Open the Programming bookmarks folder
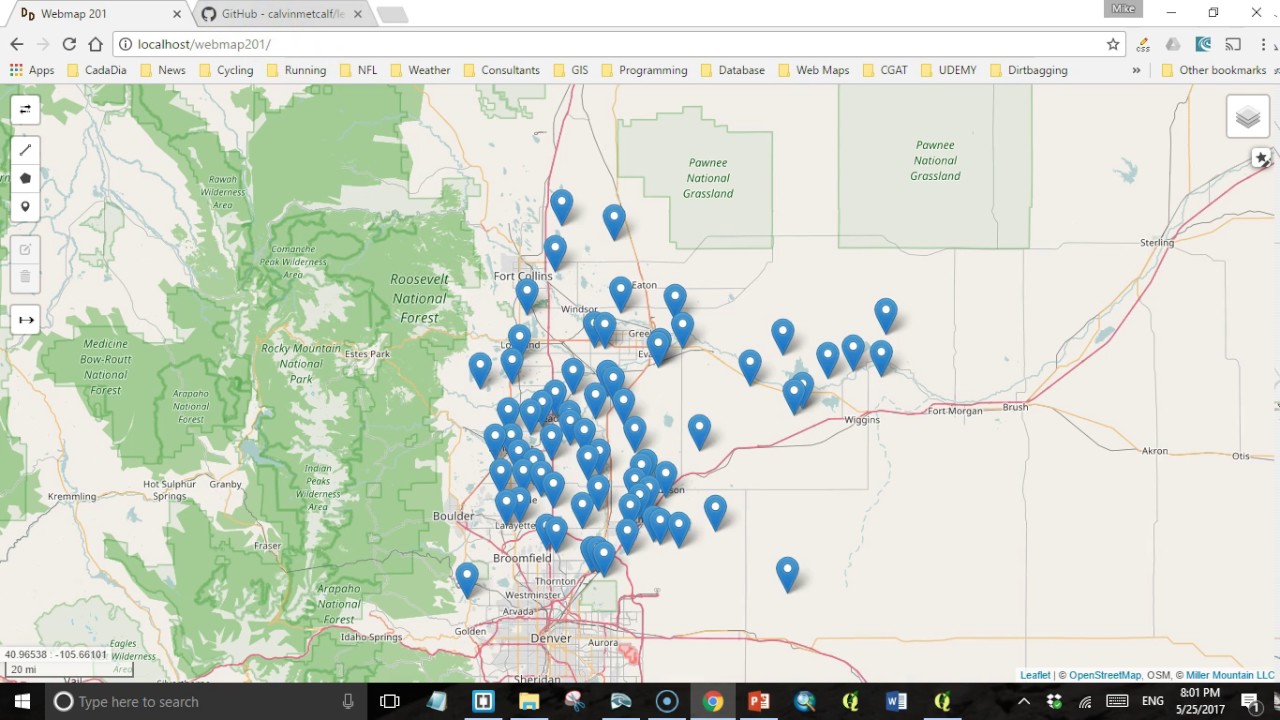 643,70
